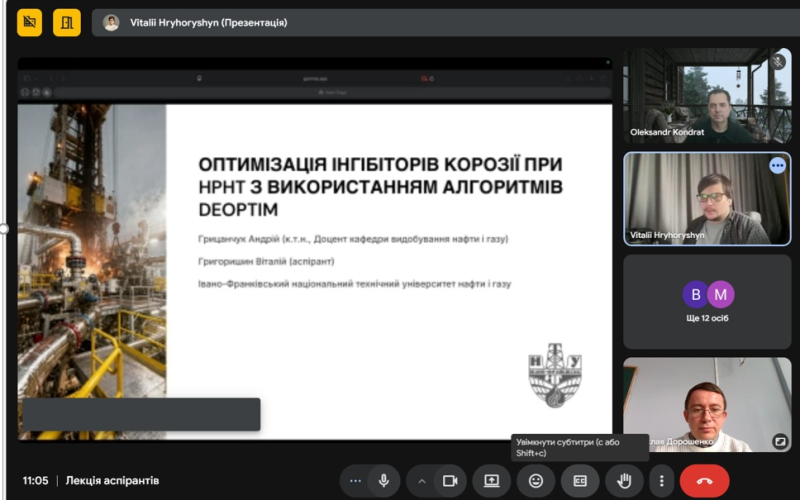This screenshot has width=800, height=500.
Task: Click 'Григоришин Віталій (аспірант)' text
Action: pos(266,261)
